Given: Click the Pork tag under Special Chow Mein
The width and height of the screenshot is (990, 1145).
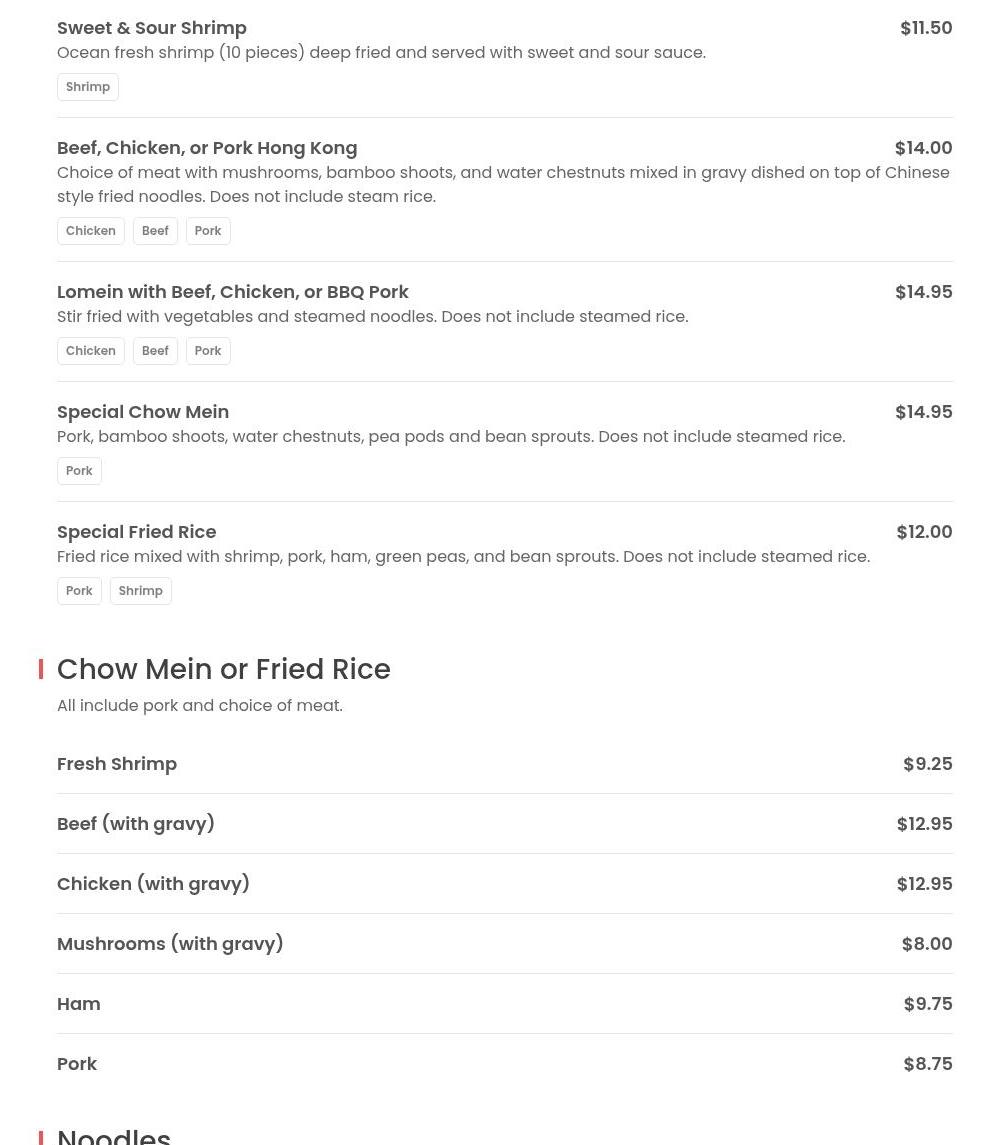Looking at the screenshot, I should click(x=79, y=471).
